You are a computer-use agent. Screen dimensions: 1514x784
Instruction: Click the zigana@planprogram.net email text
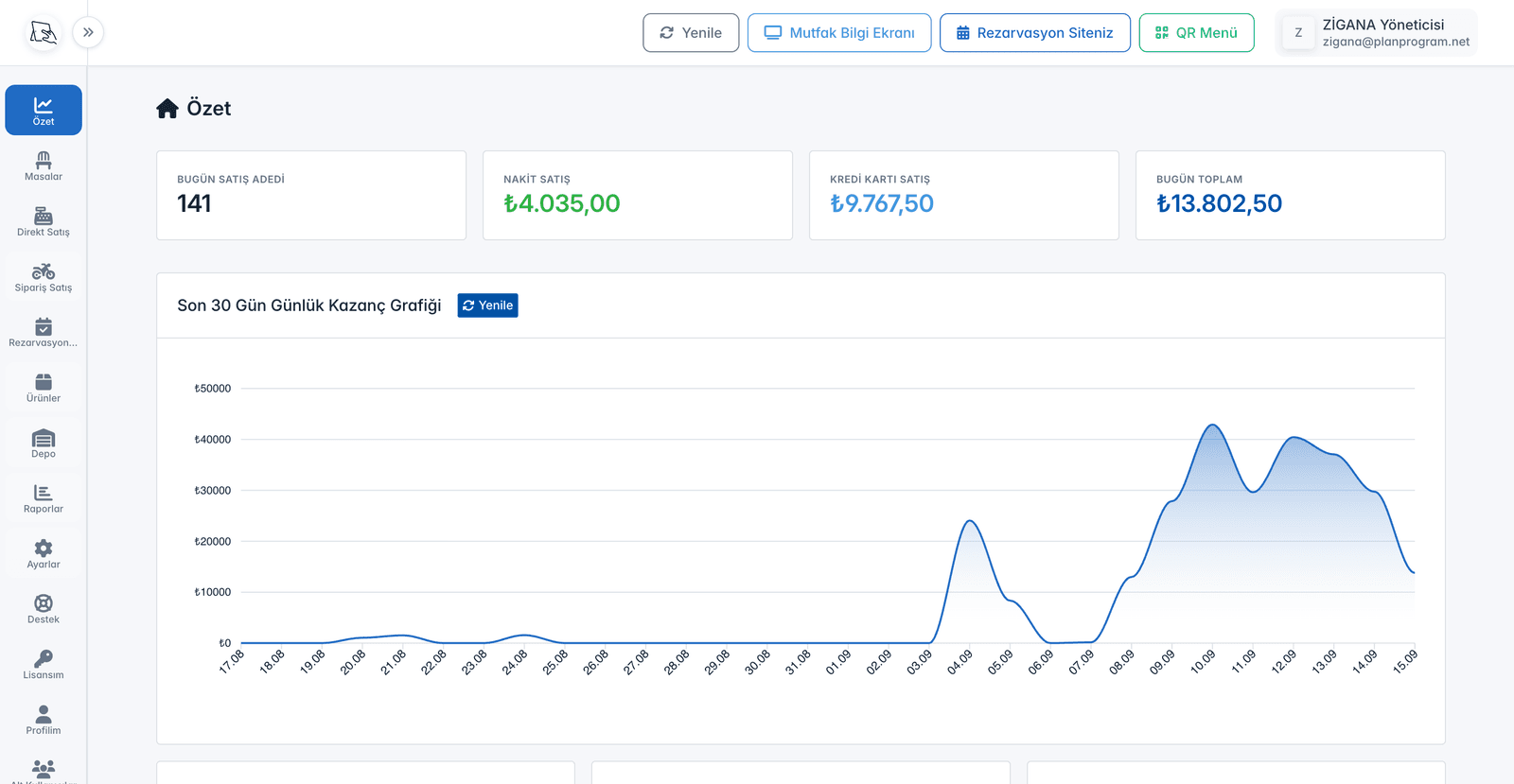click(1396, 42)
